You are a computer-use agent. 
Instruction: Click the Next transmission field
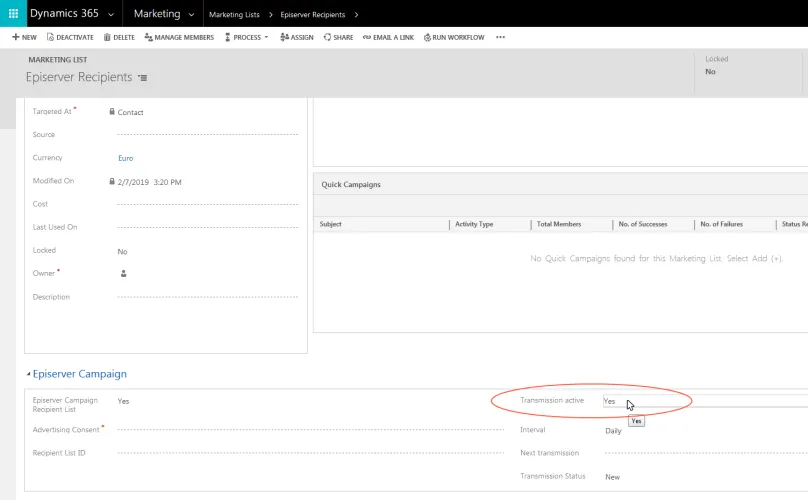coord(706,453)
